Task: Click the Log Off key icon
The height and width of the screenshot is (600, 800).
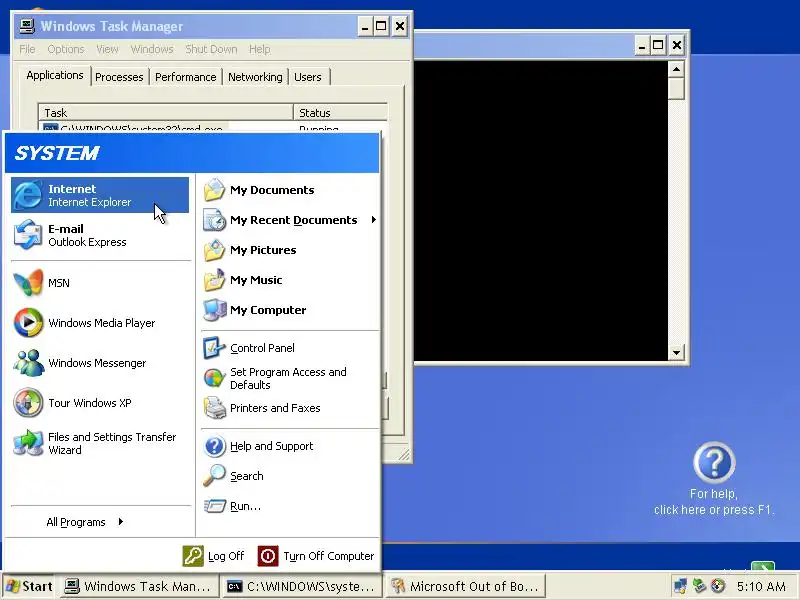Action: 193,556
